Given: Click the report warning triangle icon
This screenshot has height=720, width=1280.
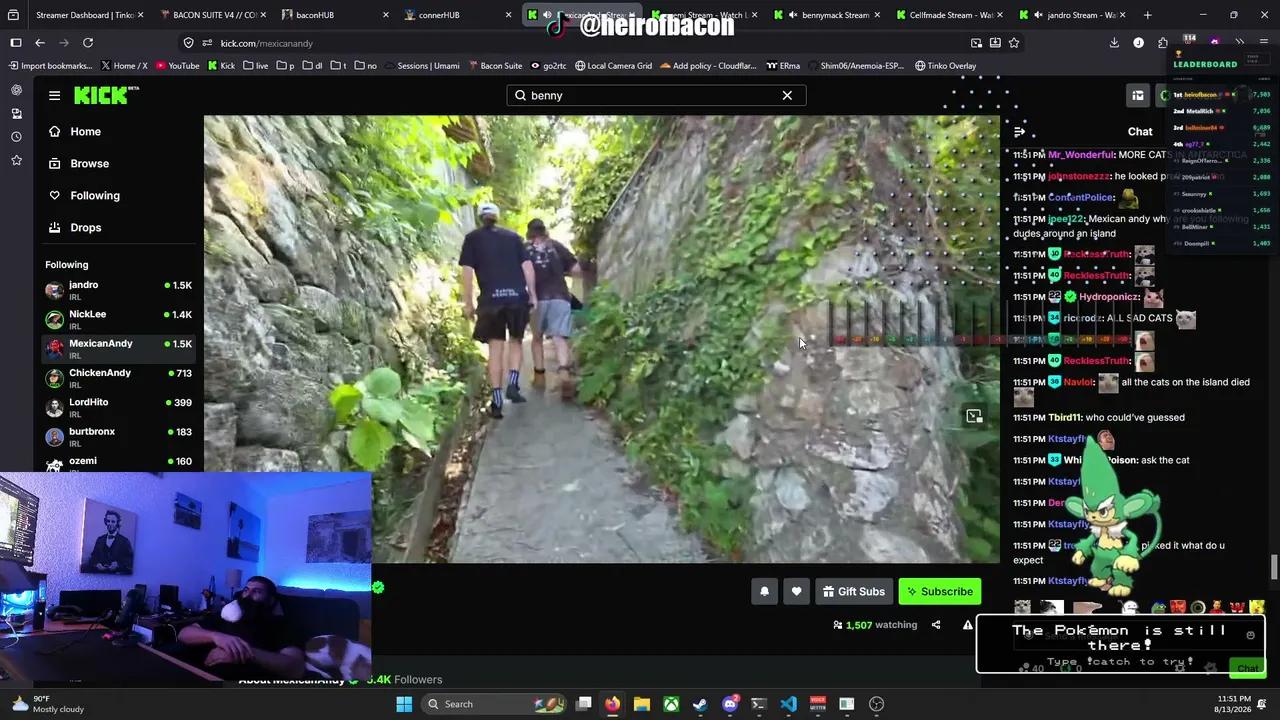Looking at the screenshot, I should pos(967,625).
